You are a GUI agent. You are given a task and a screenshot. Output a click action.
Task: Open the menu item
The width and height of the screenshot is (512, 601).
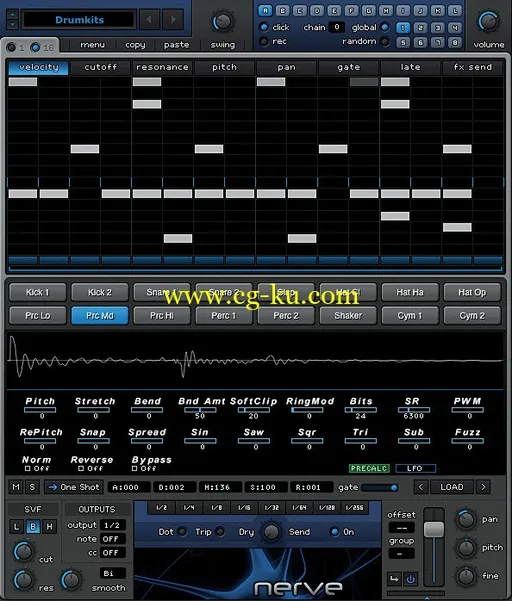pos(92,45)
